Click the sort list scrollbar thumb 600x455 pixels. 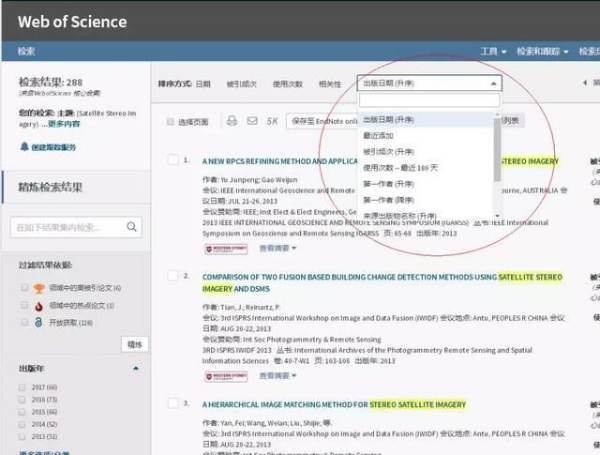pyautogui.click(x=497, y=148)
